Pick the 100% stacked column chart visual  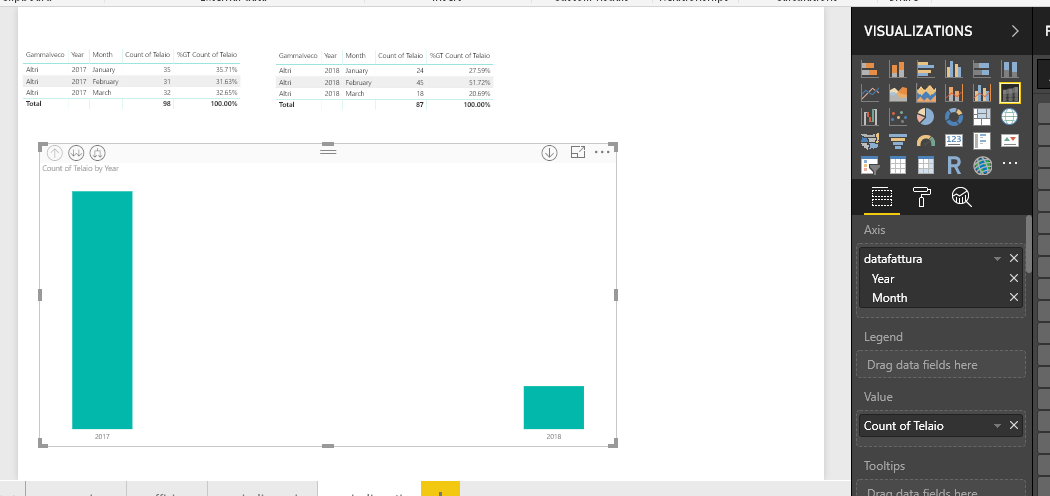(1010, 69)
